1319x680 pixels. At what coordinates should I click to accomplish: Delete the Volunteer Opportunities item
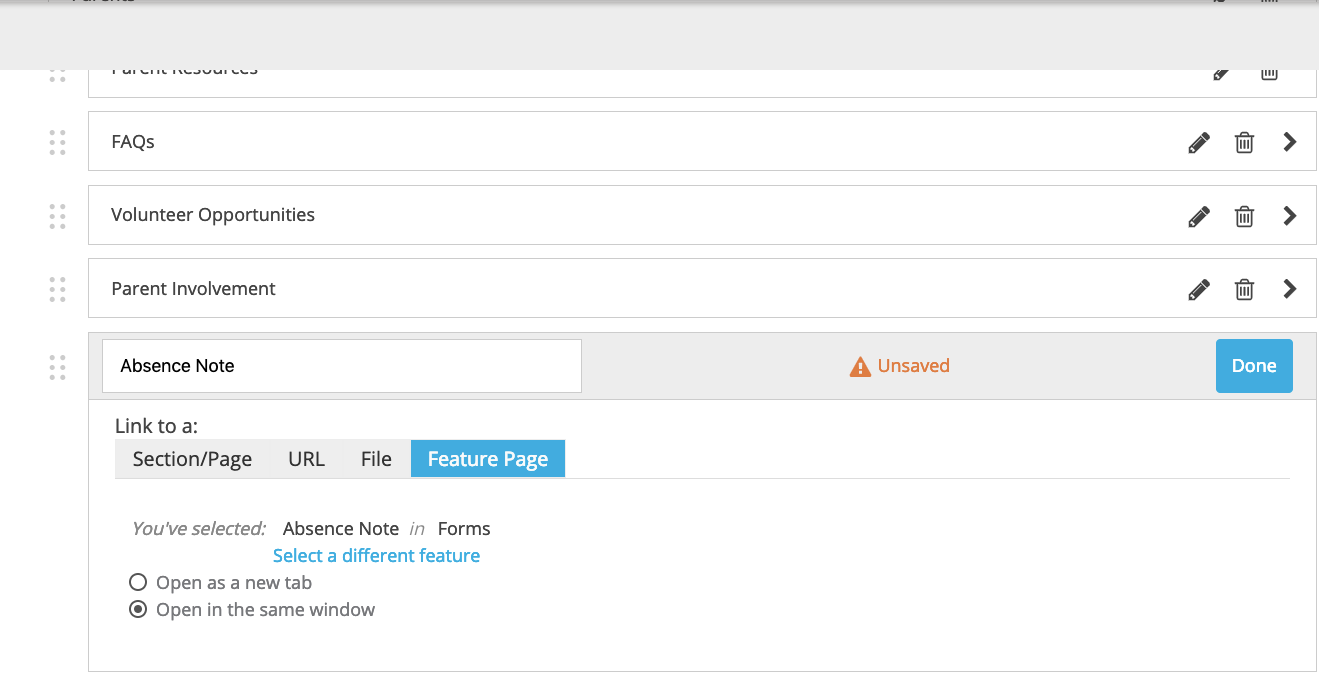(1244, 215)
